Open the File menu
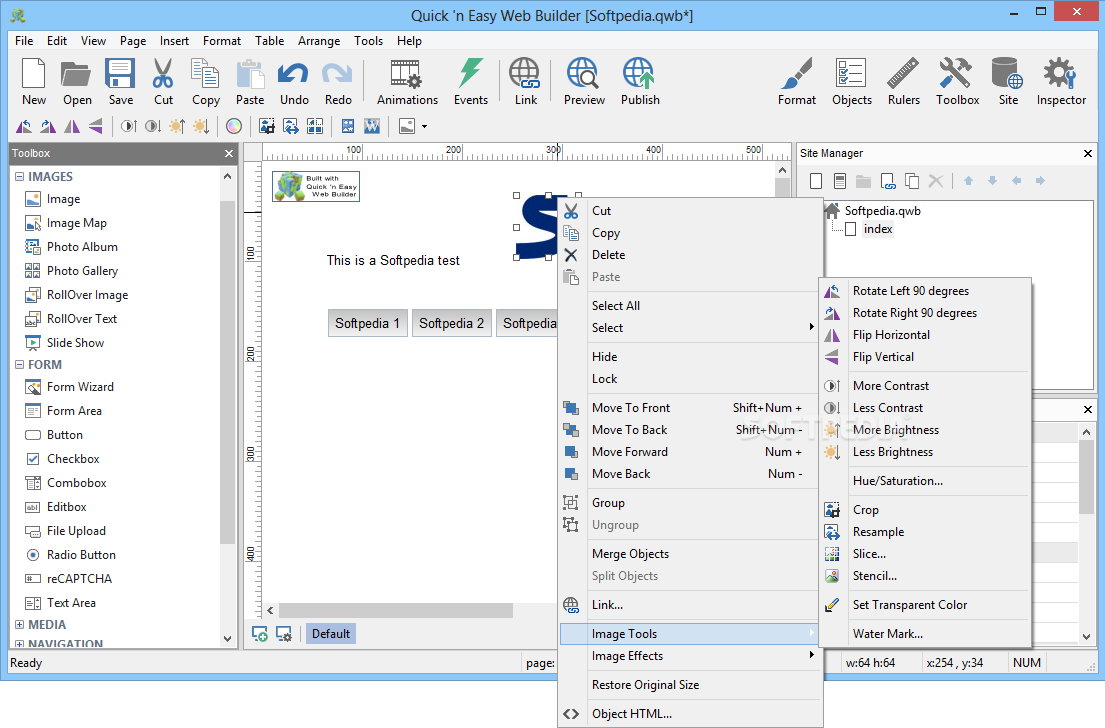1105x728 pixels. (x=24, y=41)
